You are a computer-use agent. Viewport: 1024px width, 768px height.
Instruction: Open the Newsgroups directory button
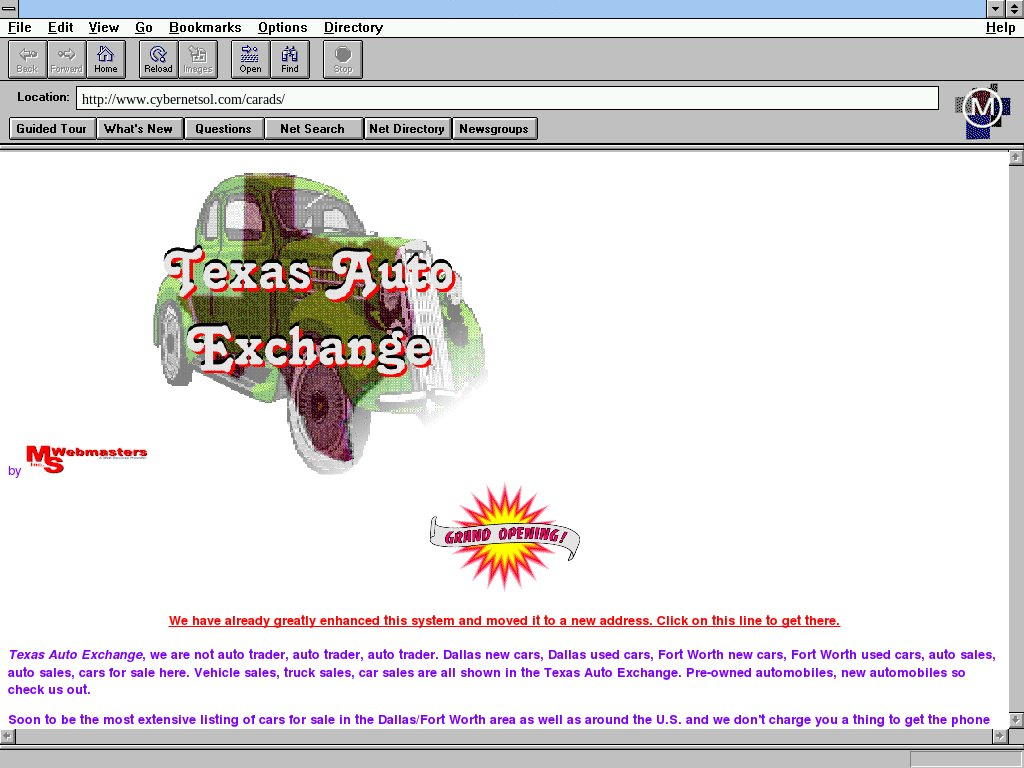click(494, 128)
